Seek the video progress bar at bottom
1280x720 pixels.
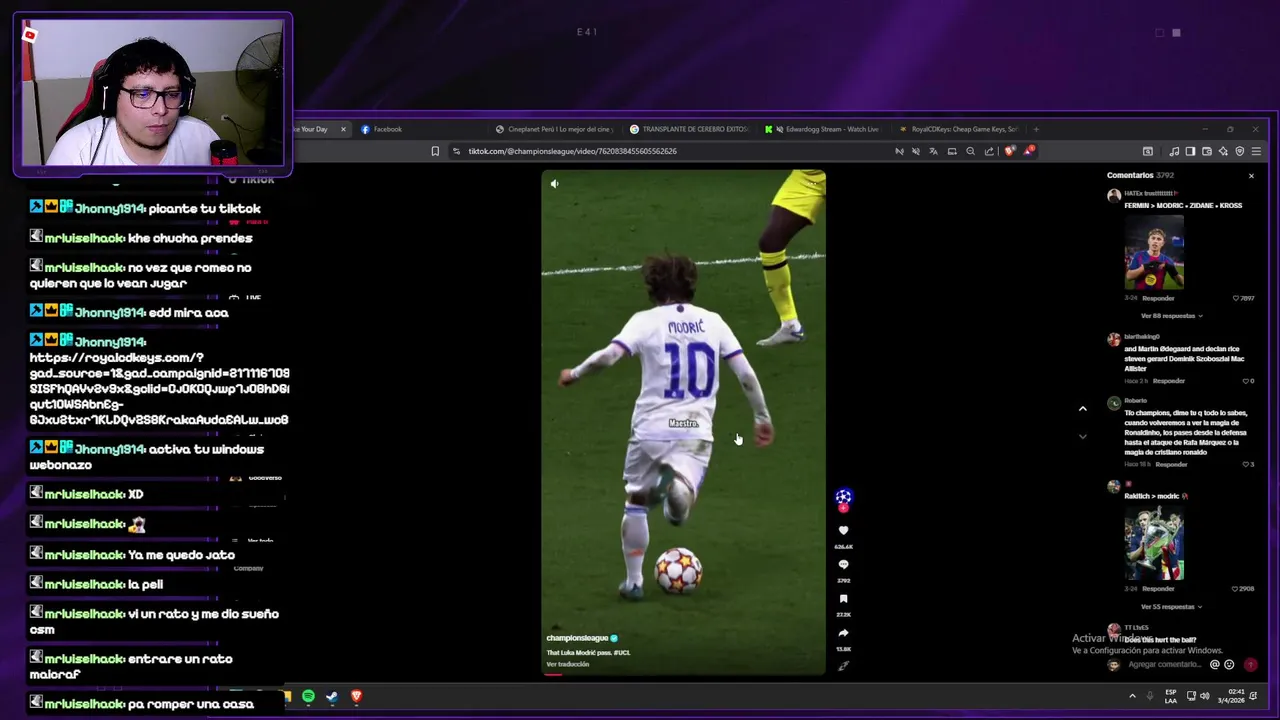click(684, 674)
